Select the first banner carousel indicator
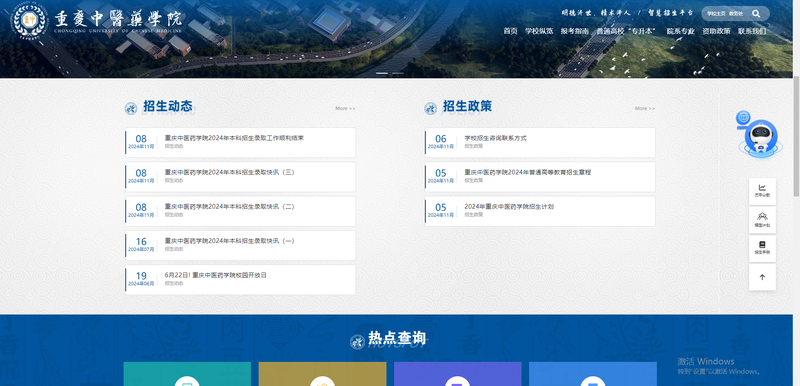 pyautogui.click(x=382, y=73)
